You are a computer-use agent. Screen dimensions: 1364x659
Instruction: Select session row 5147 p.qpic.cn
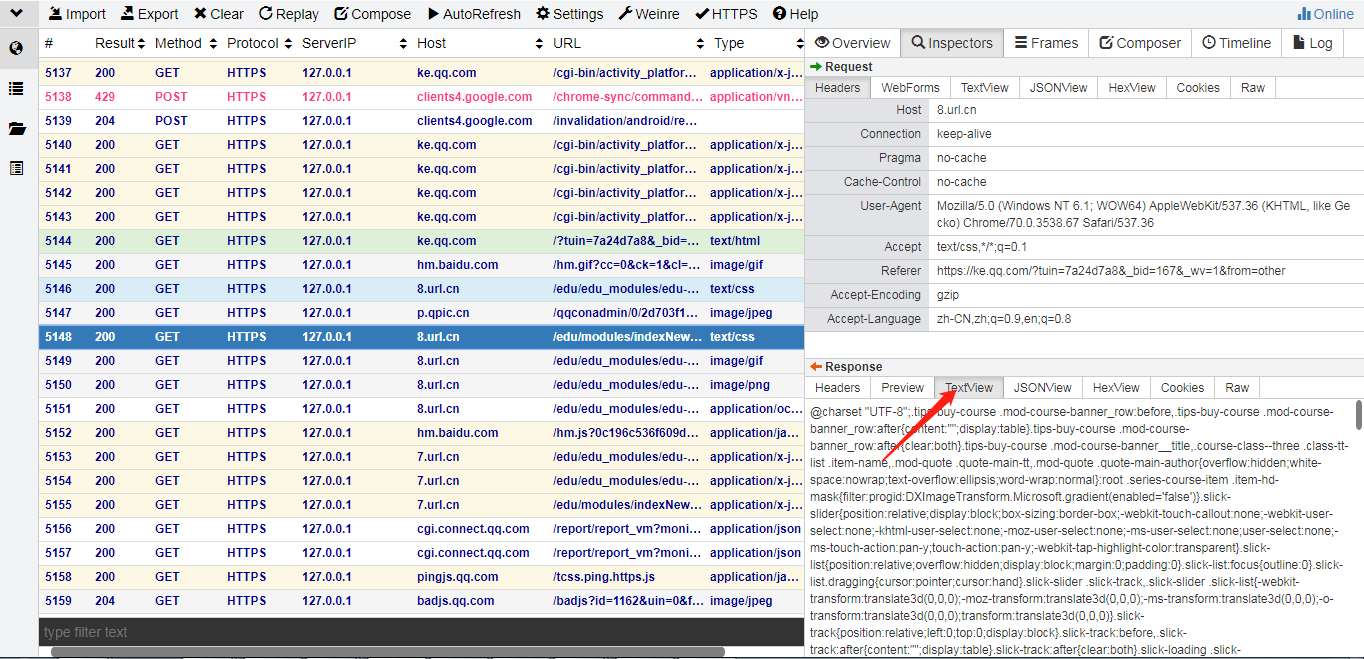pos(421,313)
